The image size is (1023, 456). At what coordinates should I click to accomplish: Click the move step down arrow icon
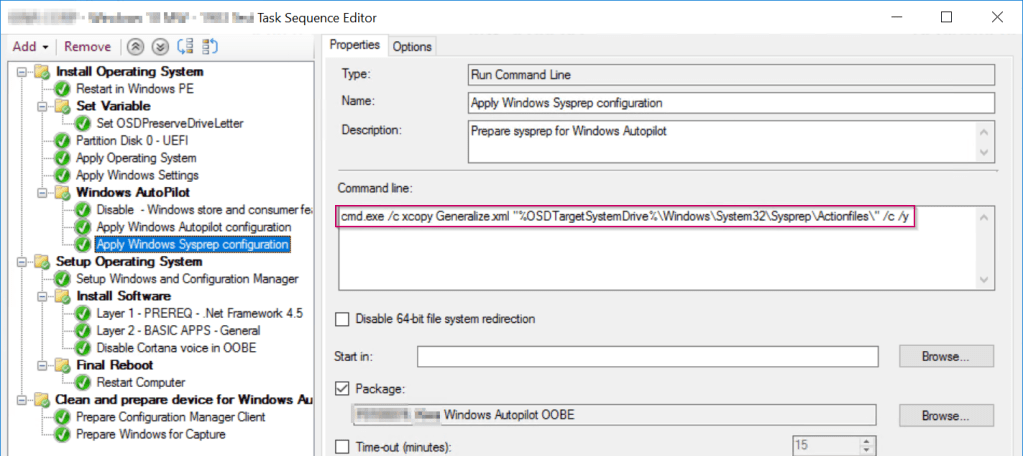(159, 46)
